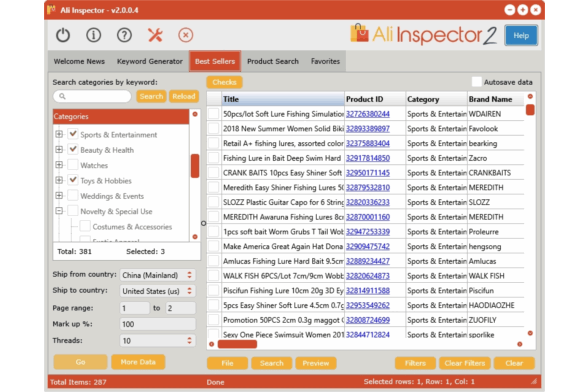Uncheck Toys & Hobbies category
Screen dimensions: 588x392
pos(73,180)
